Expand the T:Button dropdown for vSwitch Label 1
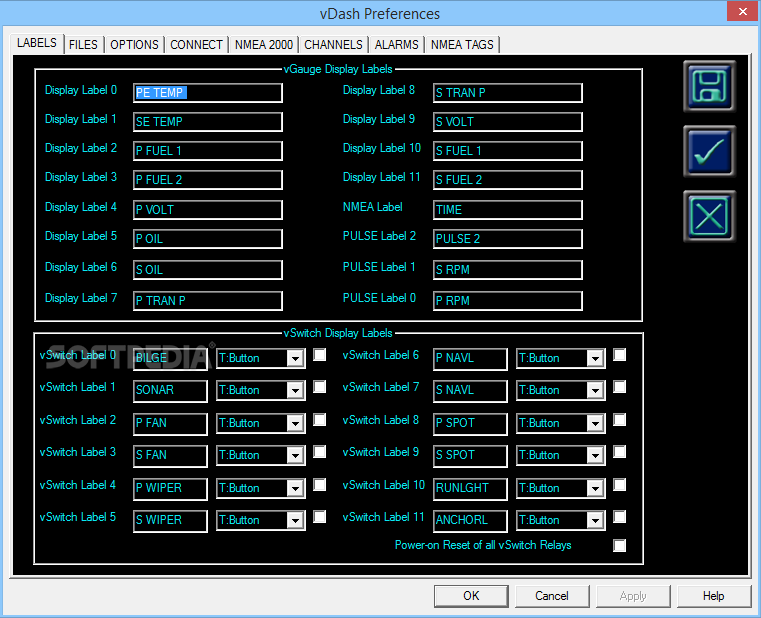761x618 pixels. pyautogui.click(x=261, y=391)
